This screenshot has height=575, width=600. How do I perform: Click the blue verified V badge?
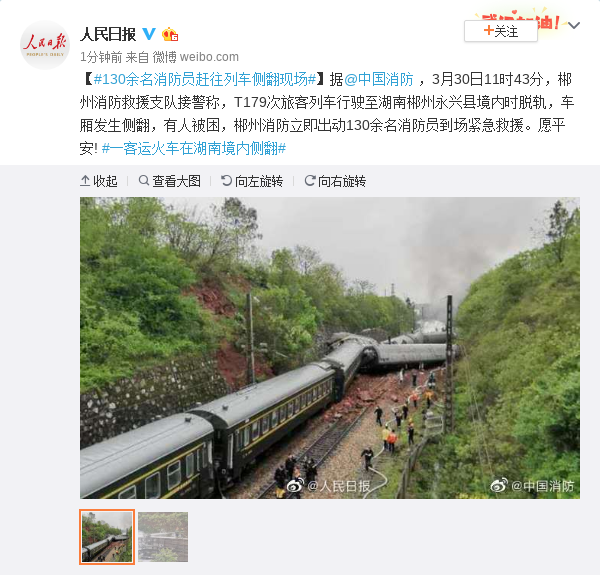[149, 34]
